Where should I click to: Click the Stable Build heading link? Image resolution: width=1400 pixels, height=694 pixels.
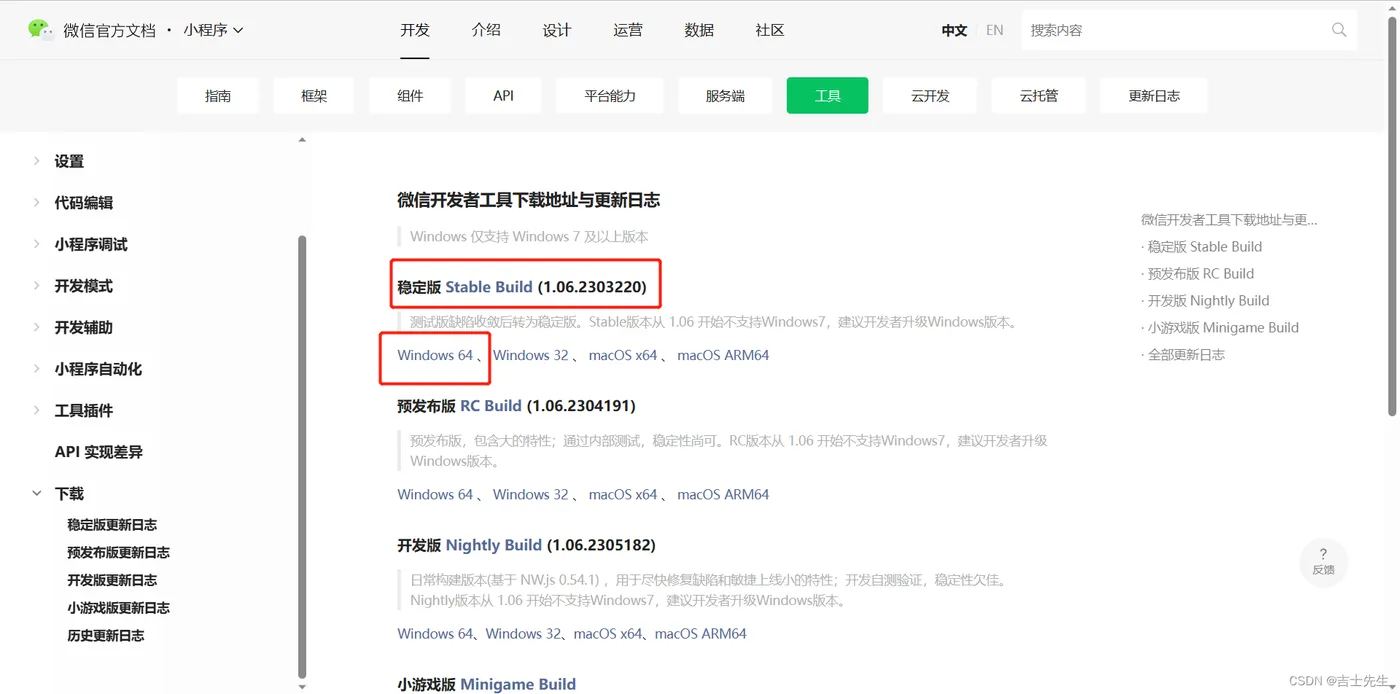coord(489,287)
